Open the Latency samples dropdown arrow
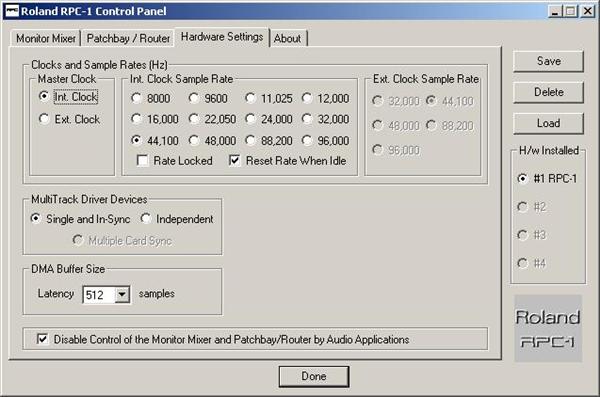 122,294
